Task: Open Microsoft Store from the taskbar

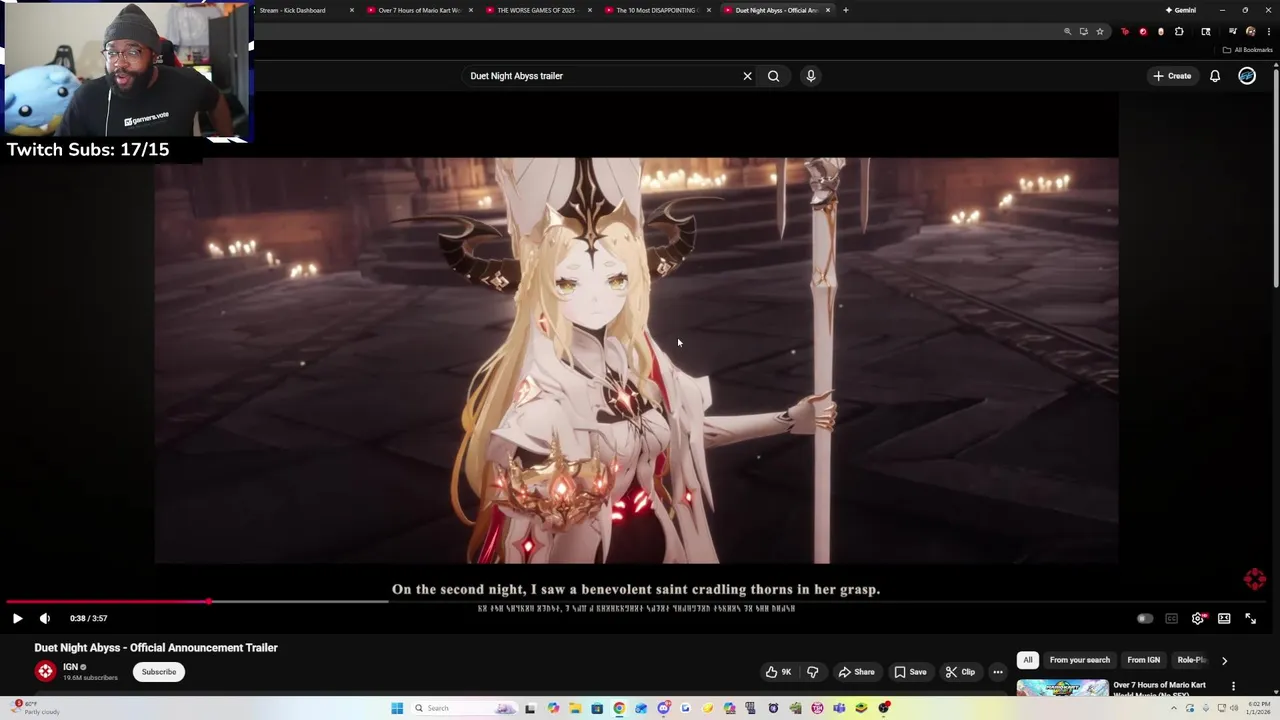Action: (x=597, y=708)
